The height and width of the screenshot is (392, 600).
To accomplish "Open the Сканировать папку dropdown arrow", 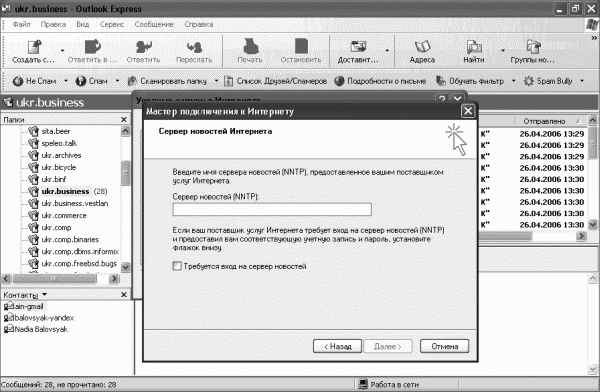I will tap(216, 81).
